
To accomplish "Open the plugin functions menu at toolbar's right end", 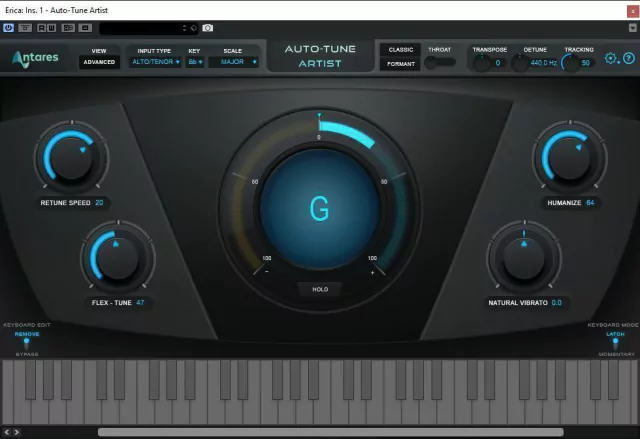I will [x=633, y=28].
